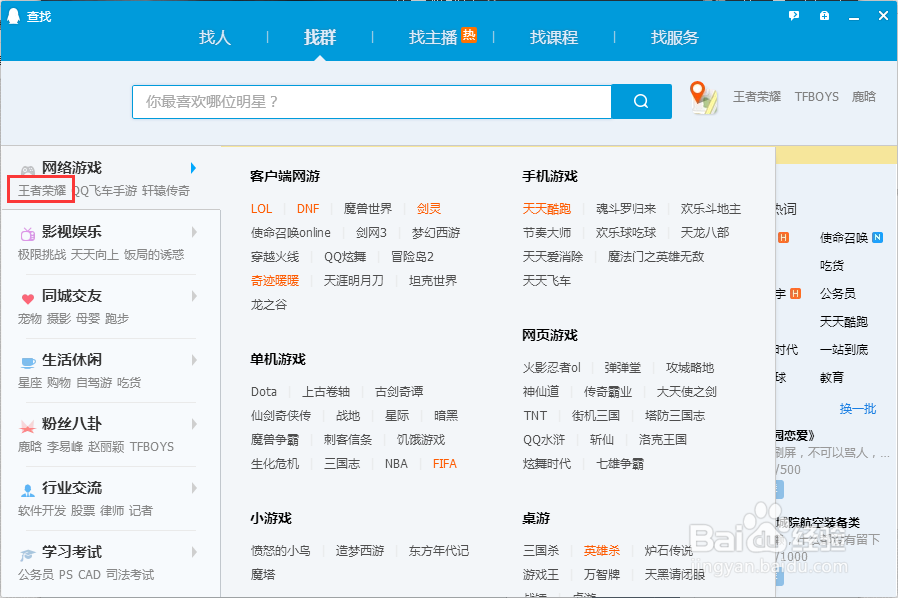Screen dimensions: 898x598
Task: Click the gamepad icon for 网络游戏
Action: click(27, 170)
